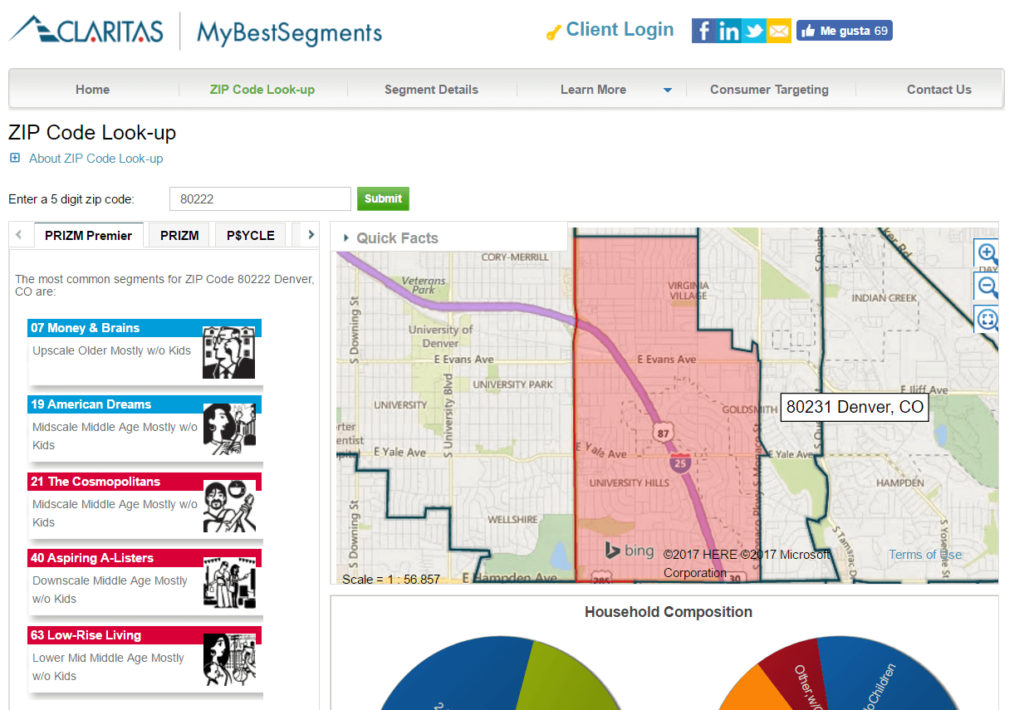Screen dimensions: 1024x710
Task: Focus the 5 digit zip code field
Action: point(260,199)
